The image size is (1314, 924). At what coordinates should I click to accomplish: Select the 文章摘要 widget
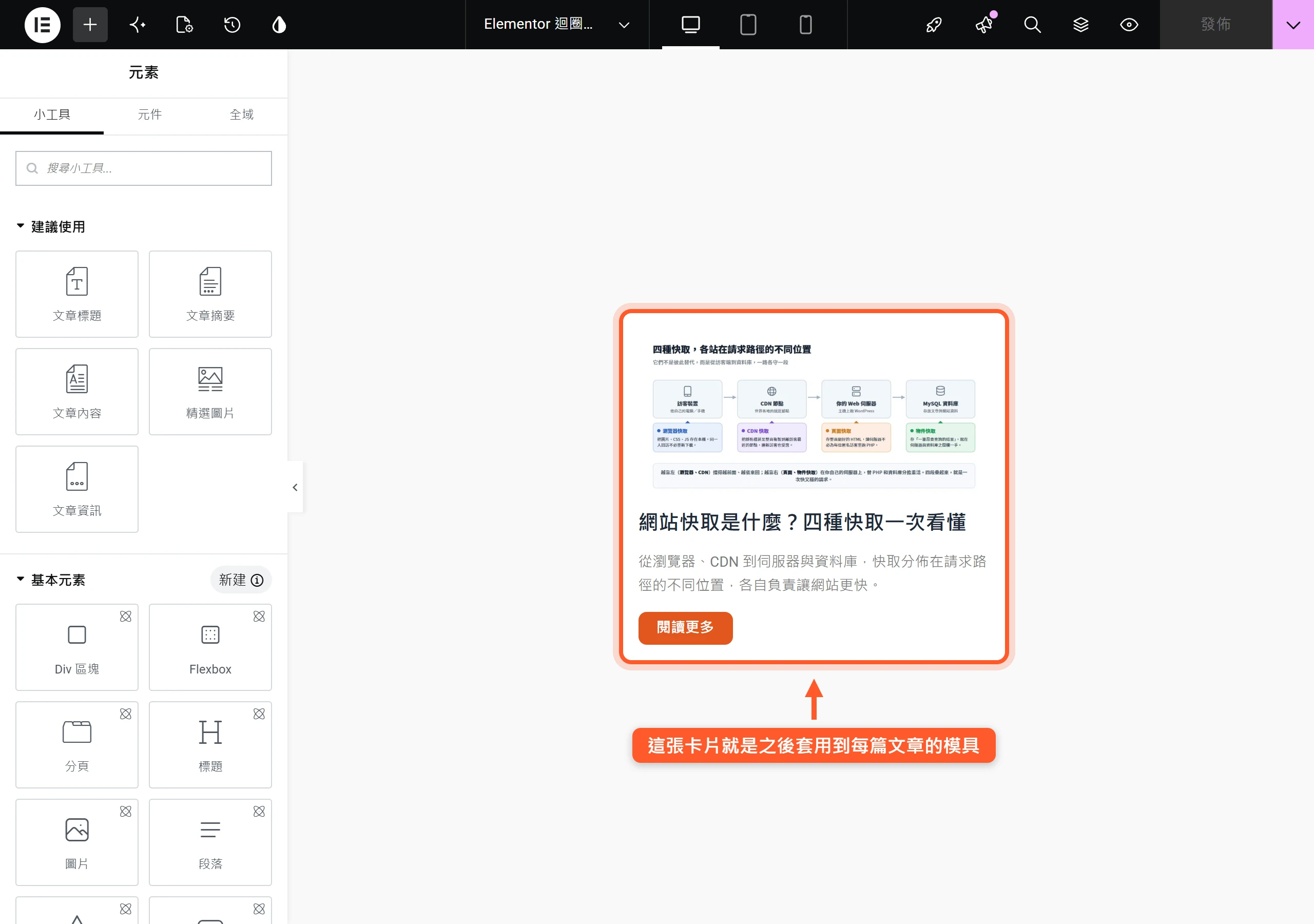pyautogui.click(x=210, y=294)
